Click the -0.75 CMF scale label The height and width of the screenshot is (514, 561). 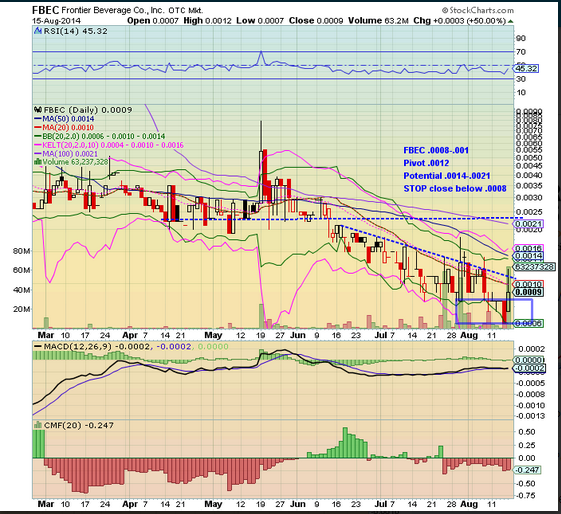point(525,495)
